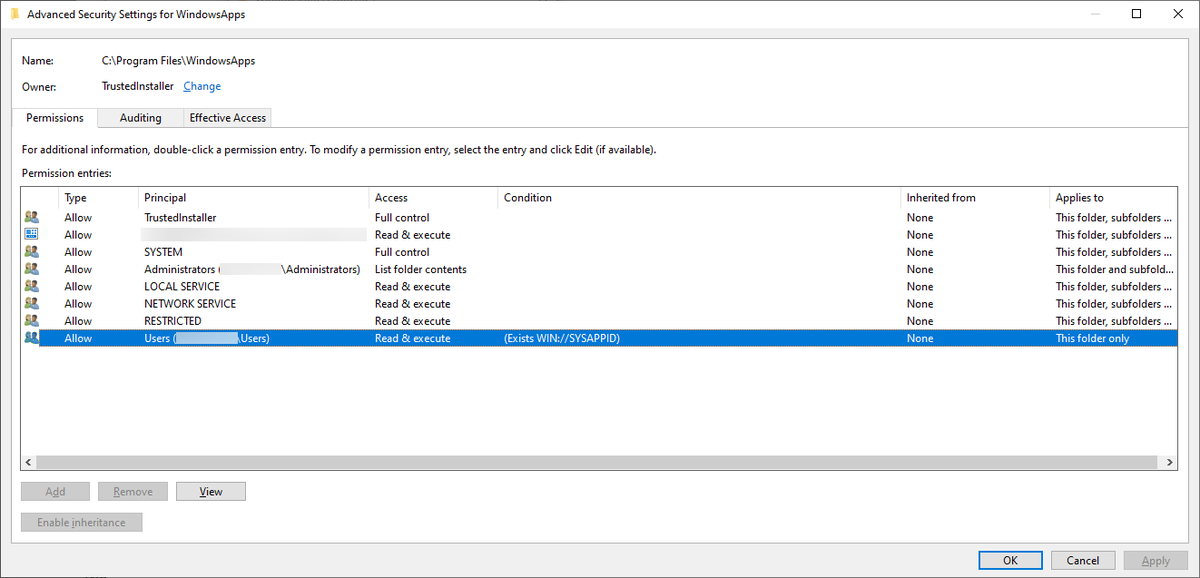
Task: Select the TrustedInstaller principal entry
Action: point(180,217)
